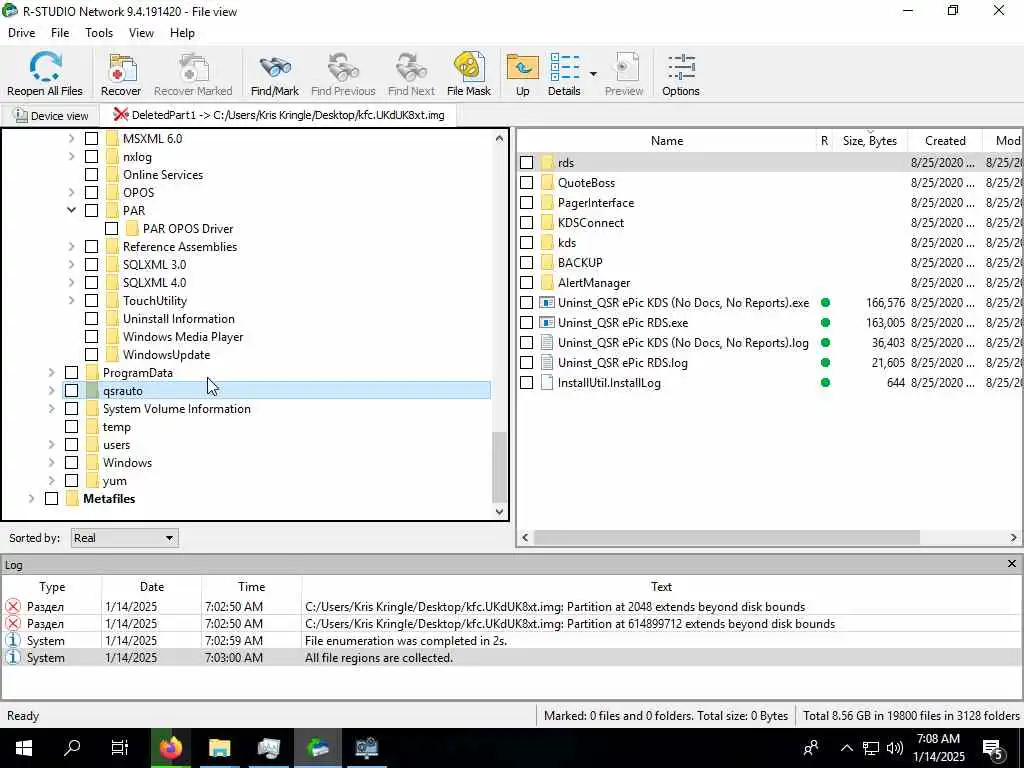1024x768 pixels.
Task: Click the Uninst_QSR ePic RDS.log file icon
Action: click(x=547, y=362)
